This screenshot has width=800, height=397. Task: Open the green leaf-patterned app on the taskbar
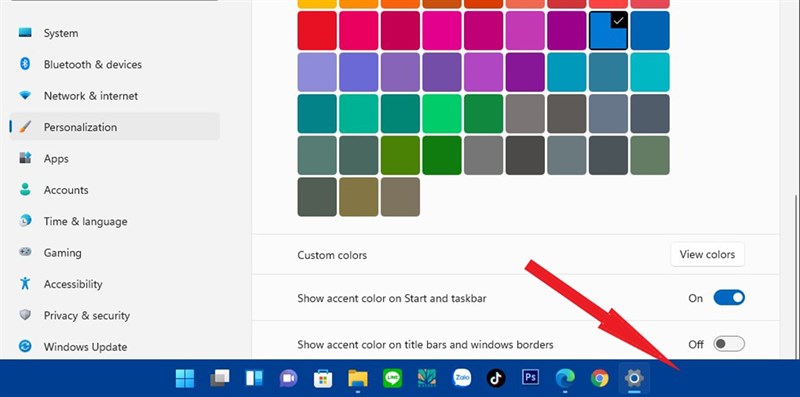[427, 378]
